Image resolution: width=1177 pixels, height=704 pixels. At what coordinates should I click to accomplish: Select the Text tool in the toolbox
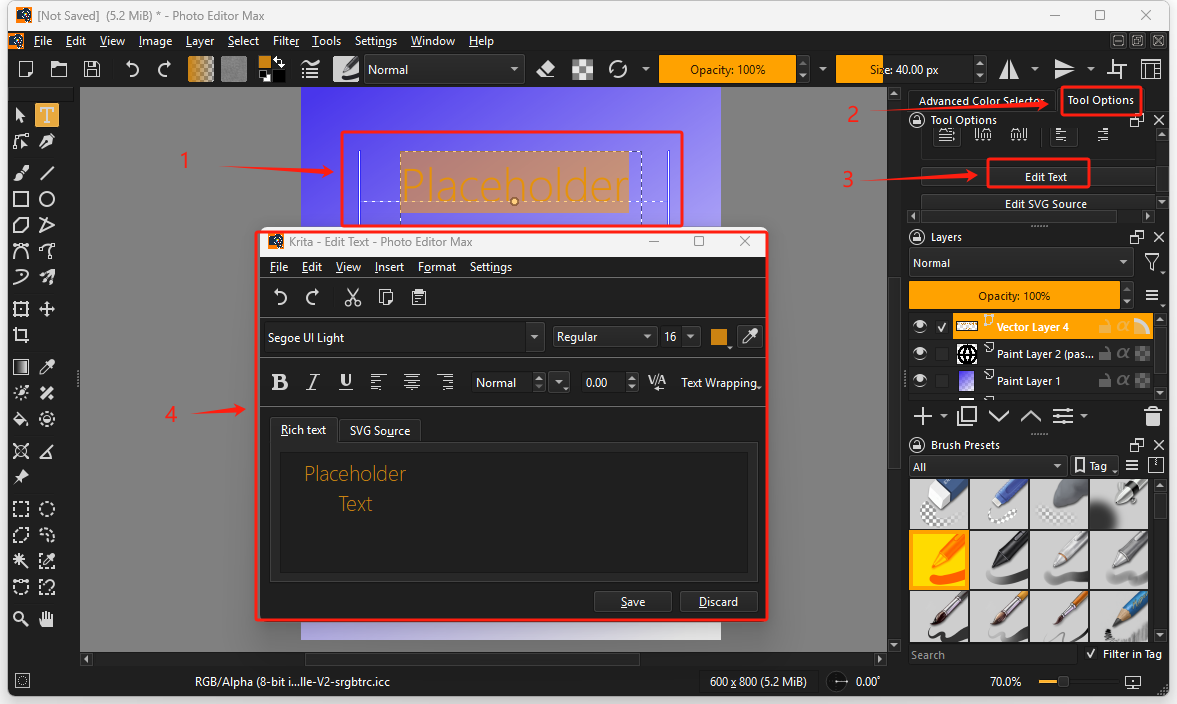47,115
